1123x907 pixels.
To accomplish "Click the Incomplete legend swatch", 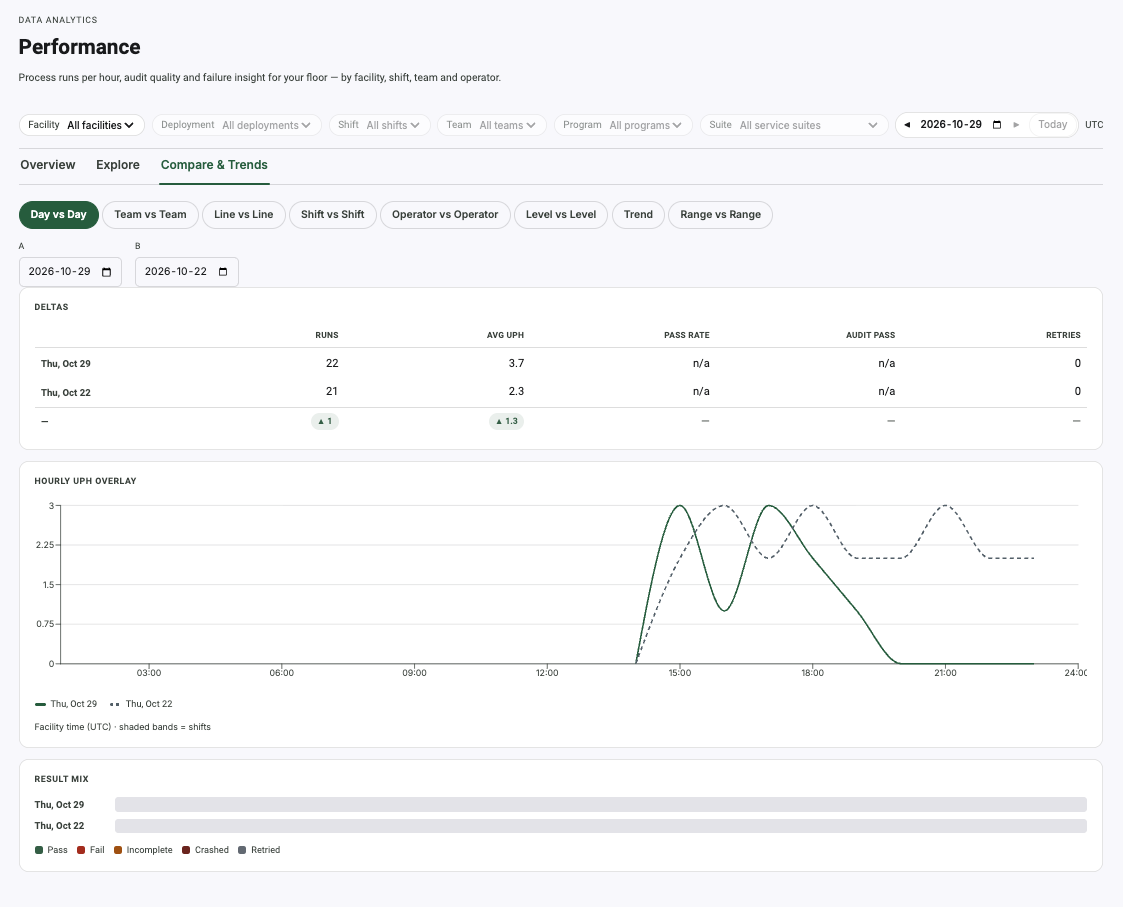I will tap(118, 850).
